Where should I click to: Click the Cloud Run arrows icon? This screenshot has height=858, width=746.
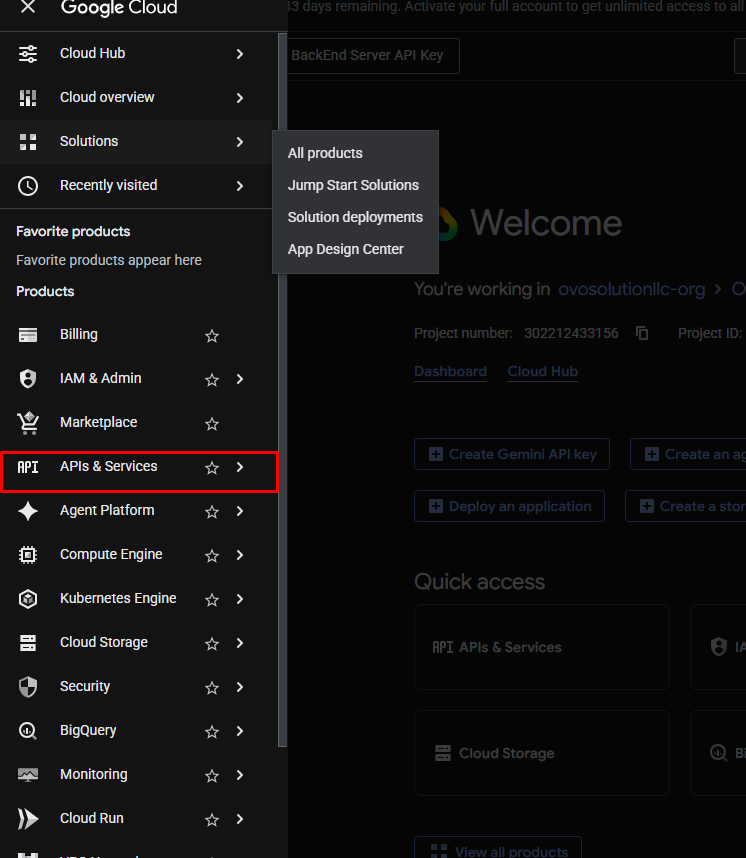[x=28, y=819]
